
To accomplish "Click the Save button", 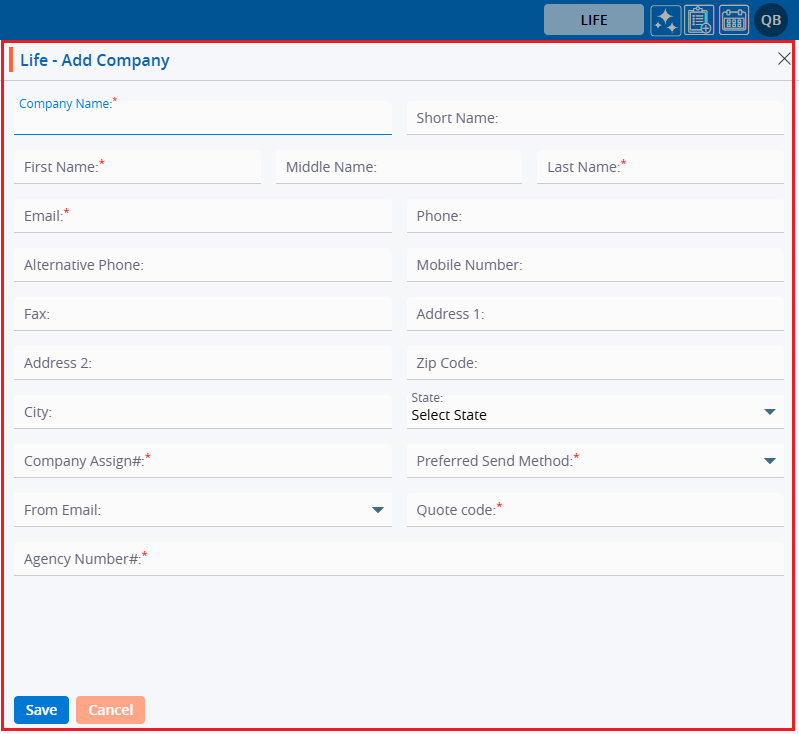I will tap(41, 710).
